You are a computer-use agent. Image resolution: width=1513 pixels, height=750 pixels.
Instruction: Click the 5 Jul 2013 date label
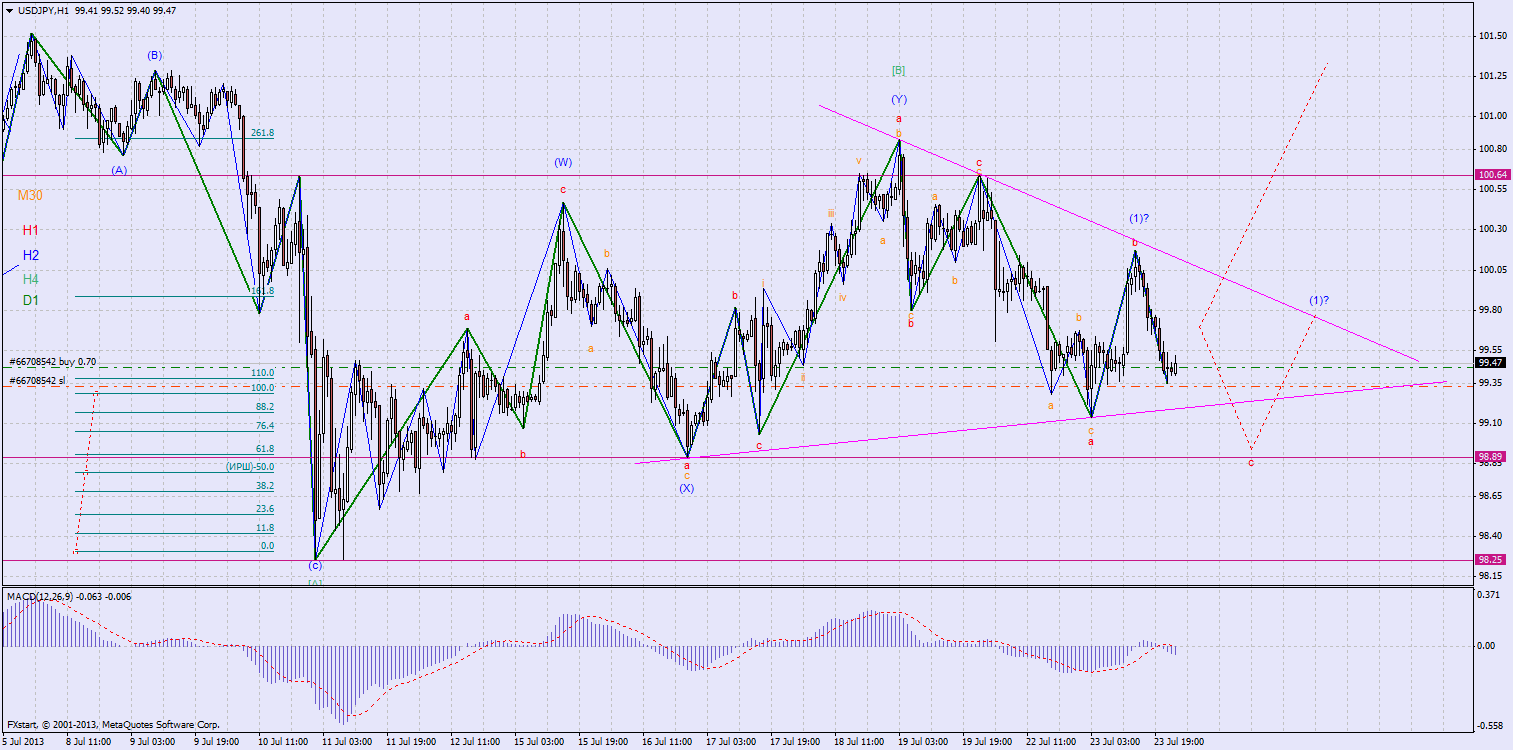22,742
